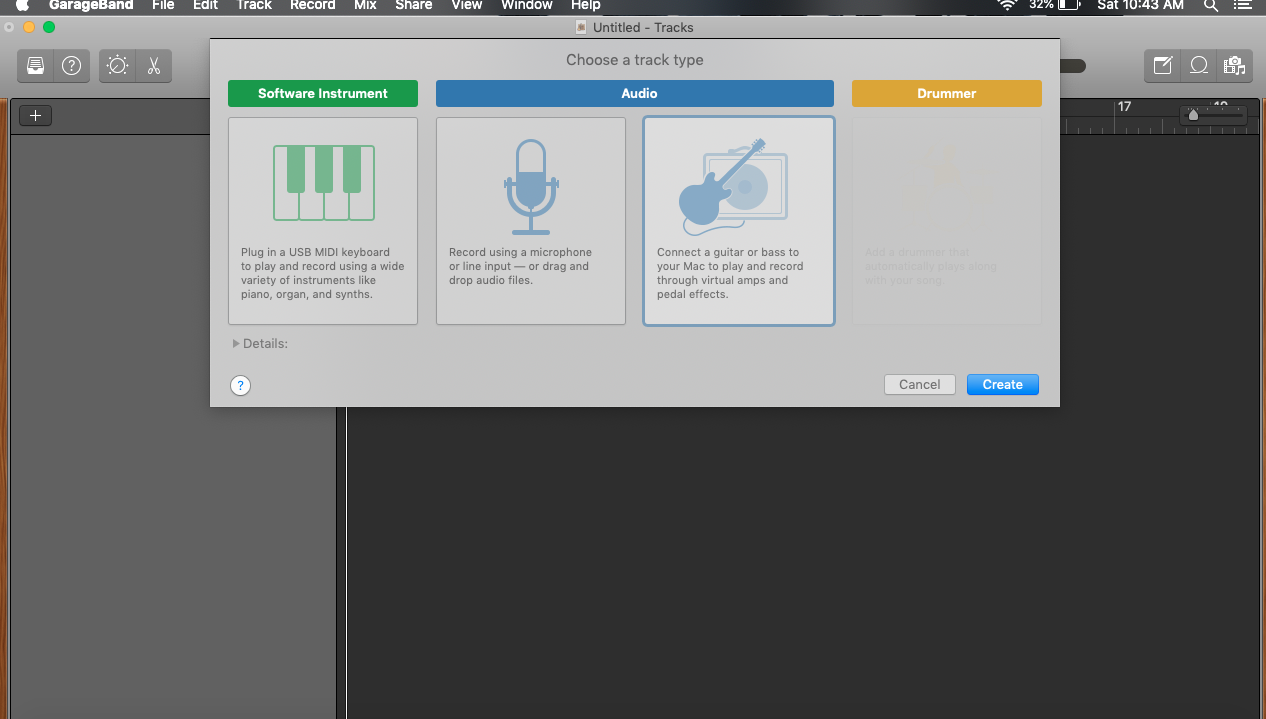Open the Window menu
1266x719 pixels.
click(527, 5)
